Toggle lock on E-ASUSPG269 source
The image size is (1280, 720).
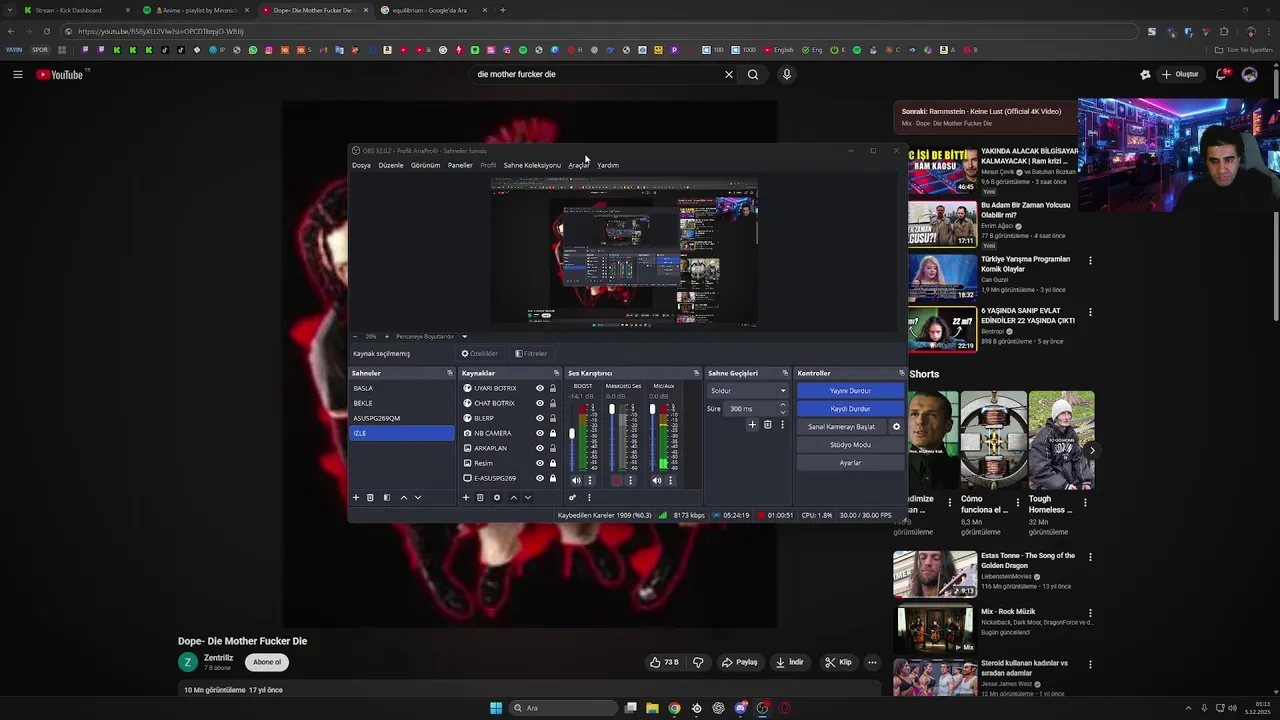click(x=553, y=478)
